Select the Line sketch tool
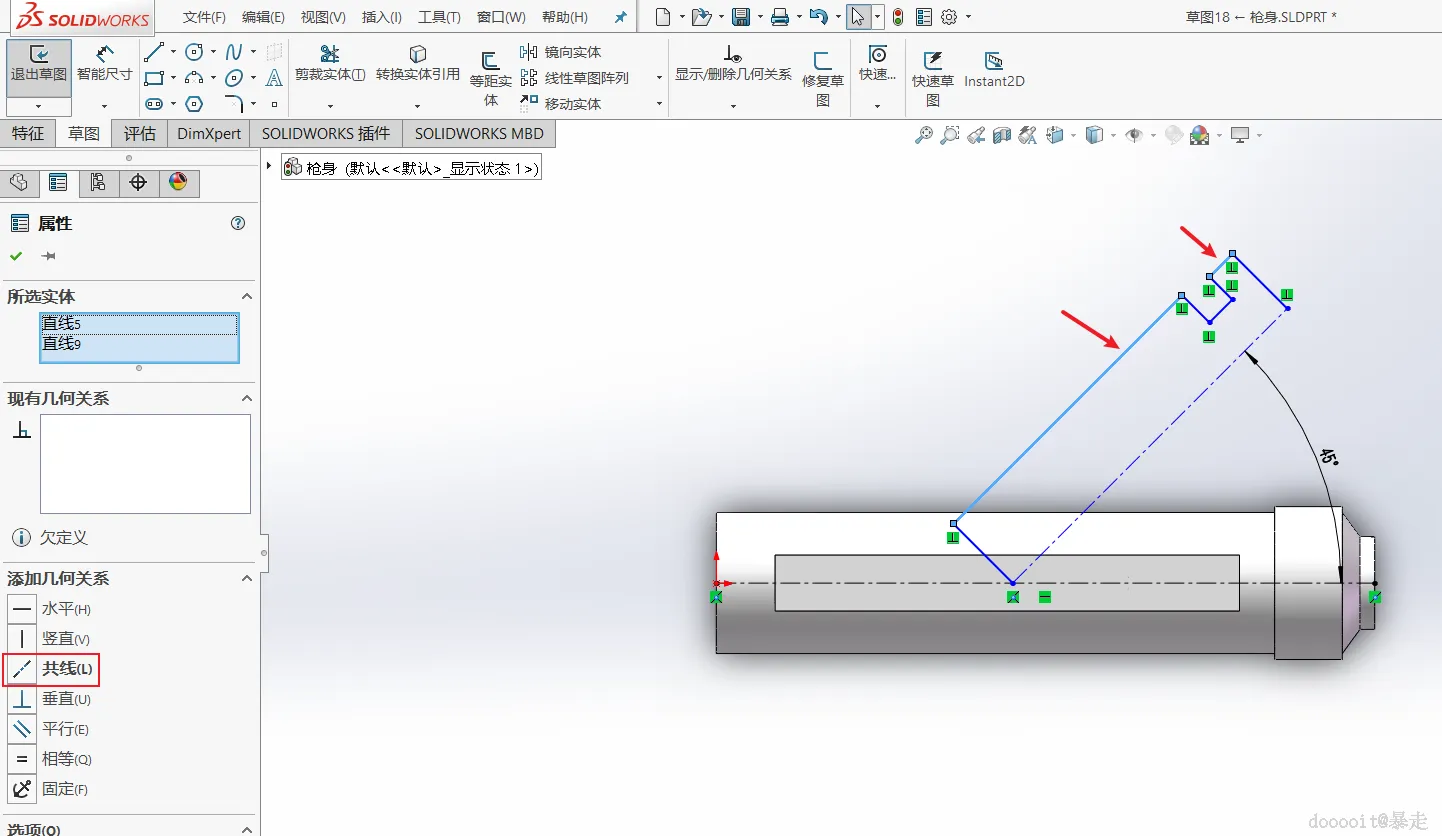The height and width of the screenshot is (836, 1442). 153,52
